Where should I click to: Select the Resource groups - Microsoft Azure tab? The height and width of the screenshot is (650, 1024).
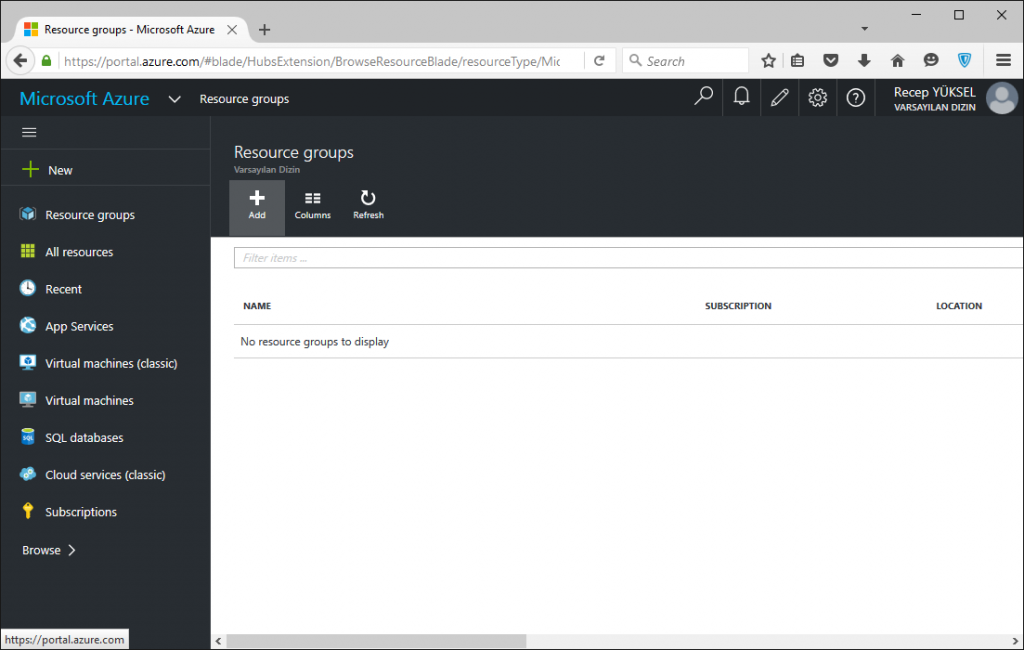[x=129, y=29]
